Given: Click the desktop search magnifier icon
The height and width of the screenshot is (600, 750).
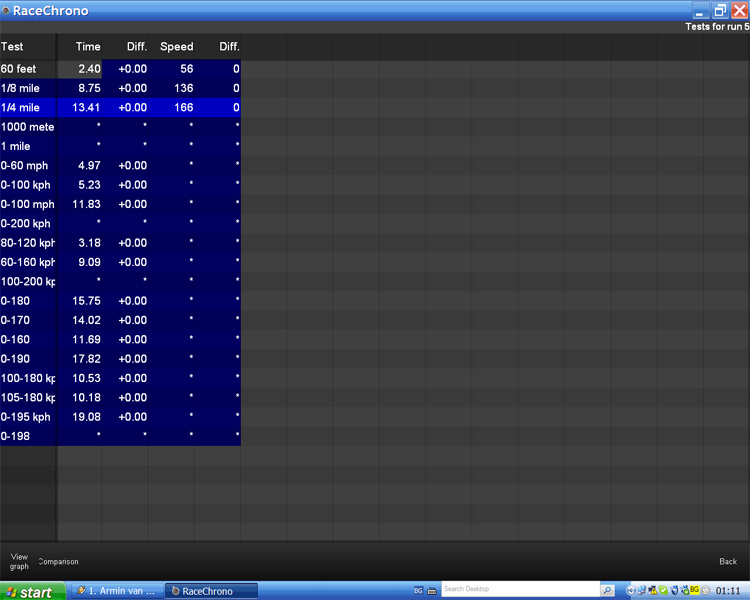Looking at the screenshot, I should pyautogui.click(x=607, y=590).
